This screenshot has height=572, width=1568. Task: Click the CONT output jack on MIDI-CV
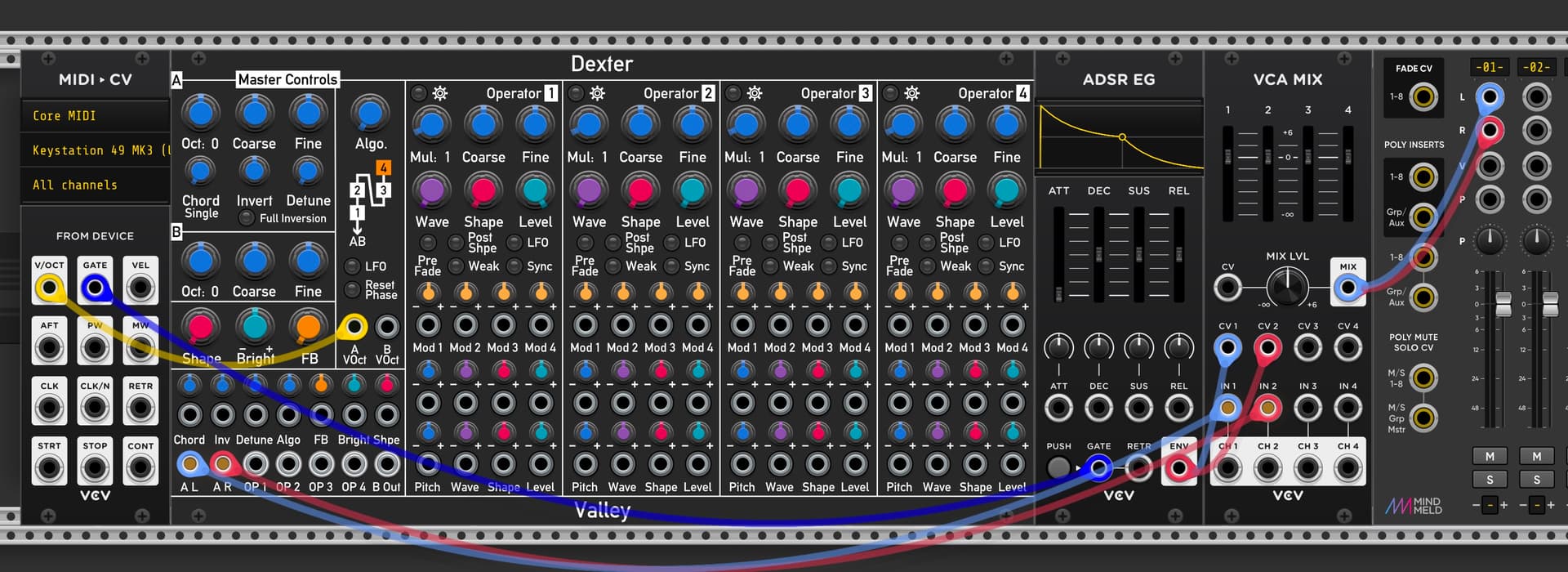coord(140,469)
